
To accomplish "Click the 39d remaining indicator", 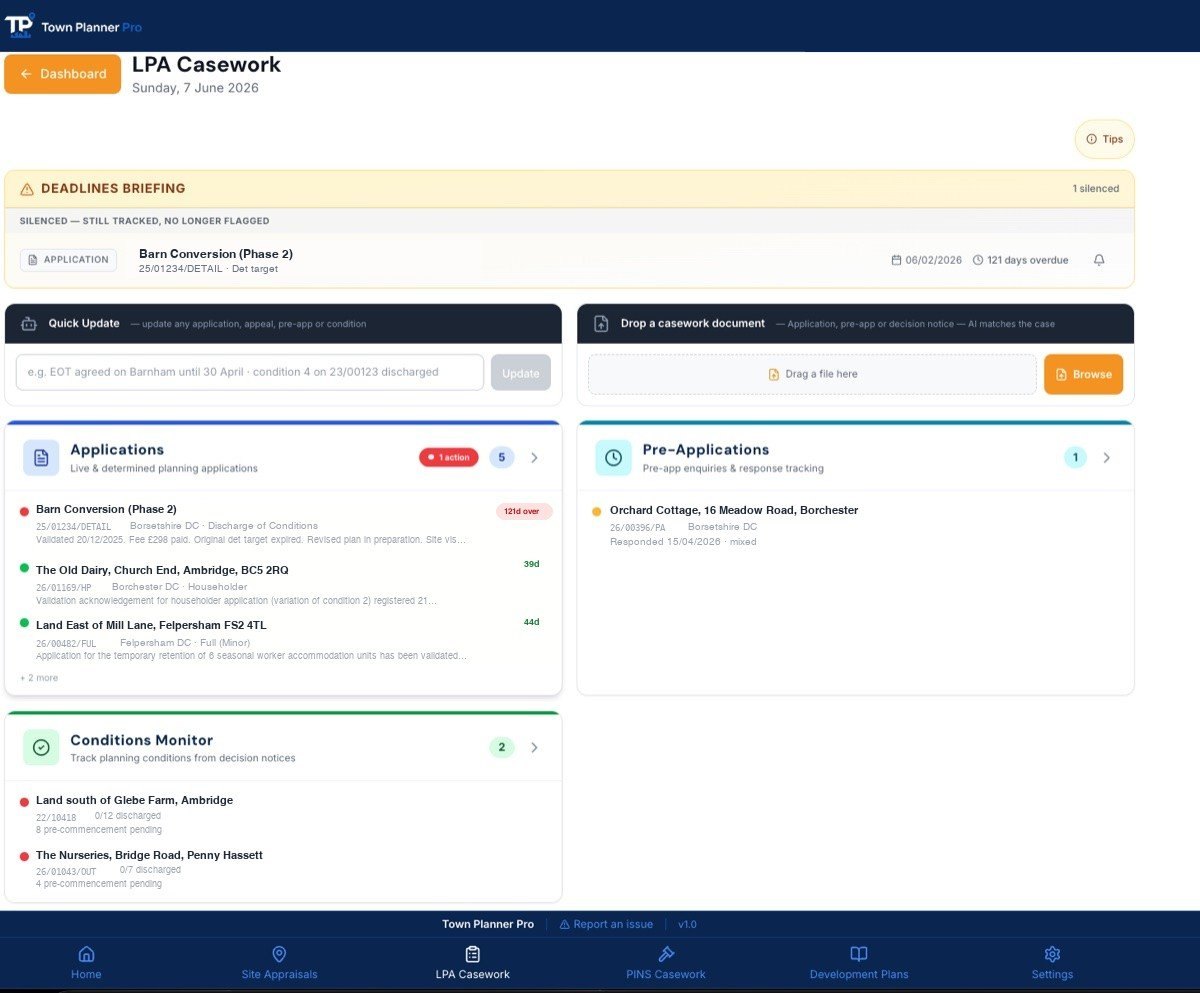I will tap(531, 564).
